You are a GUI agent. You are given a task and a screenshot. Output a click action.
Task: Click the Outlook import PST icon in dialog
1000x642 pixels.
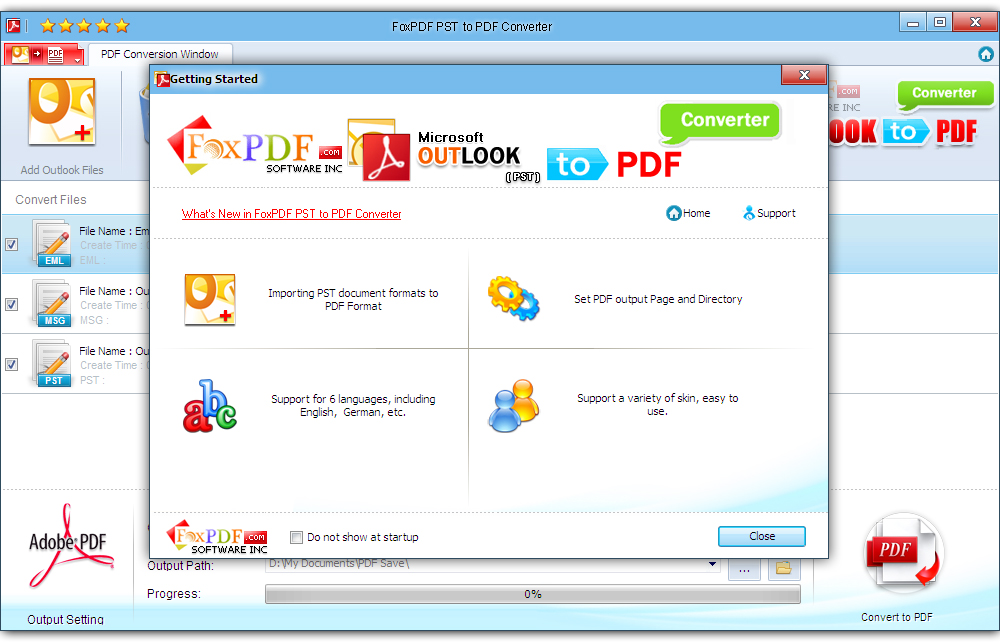point(210,300)
